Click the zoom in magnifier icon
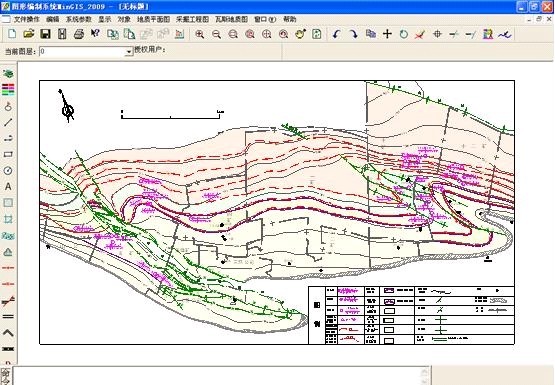The width and height of the screenshot is (555, 385). point(200,34)
